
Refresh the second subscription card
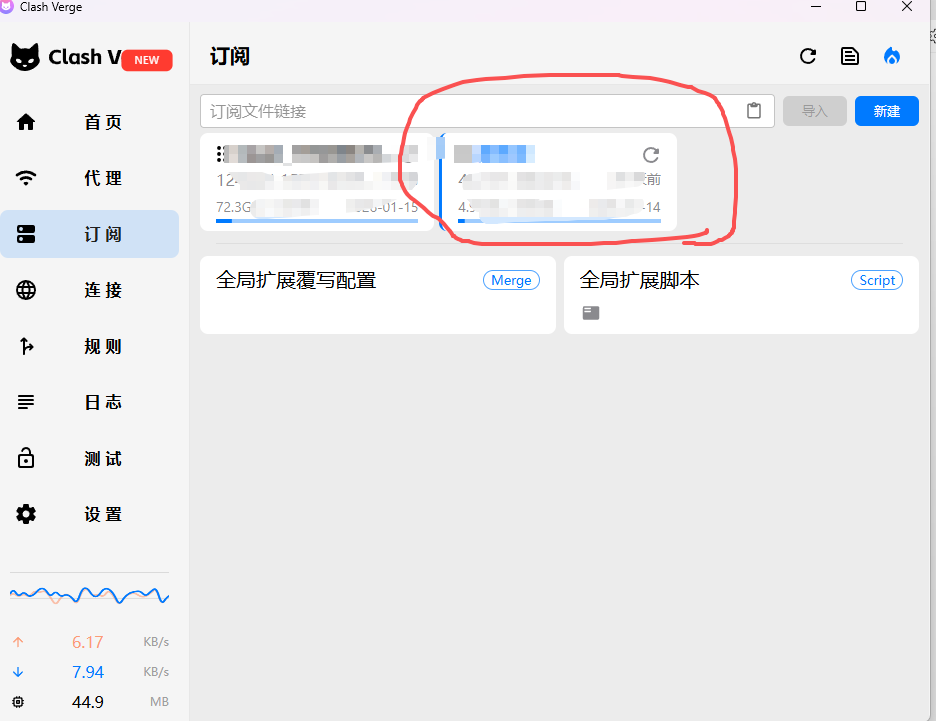(651, 154)
